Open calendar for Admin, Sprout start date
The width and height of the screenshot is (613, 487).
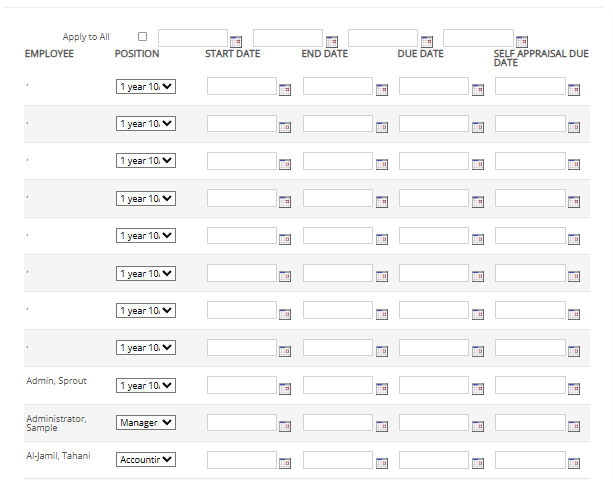coord(285,388)
